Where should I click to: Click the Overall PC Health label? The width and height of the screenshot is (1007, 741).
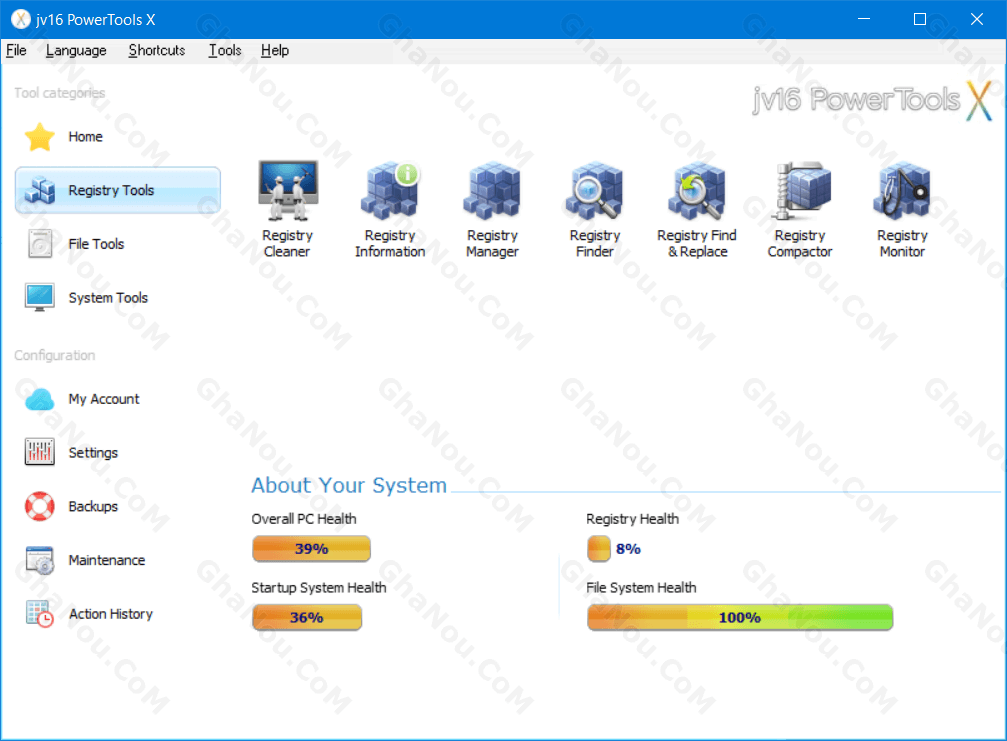[304, 519]
